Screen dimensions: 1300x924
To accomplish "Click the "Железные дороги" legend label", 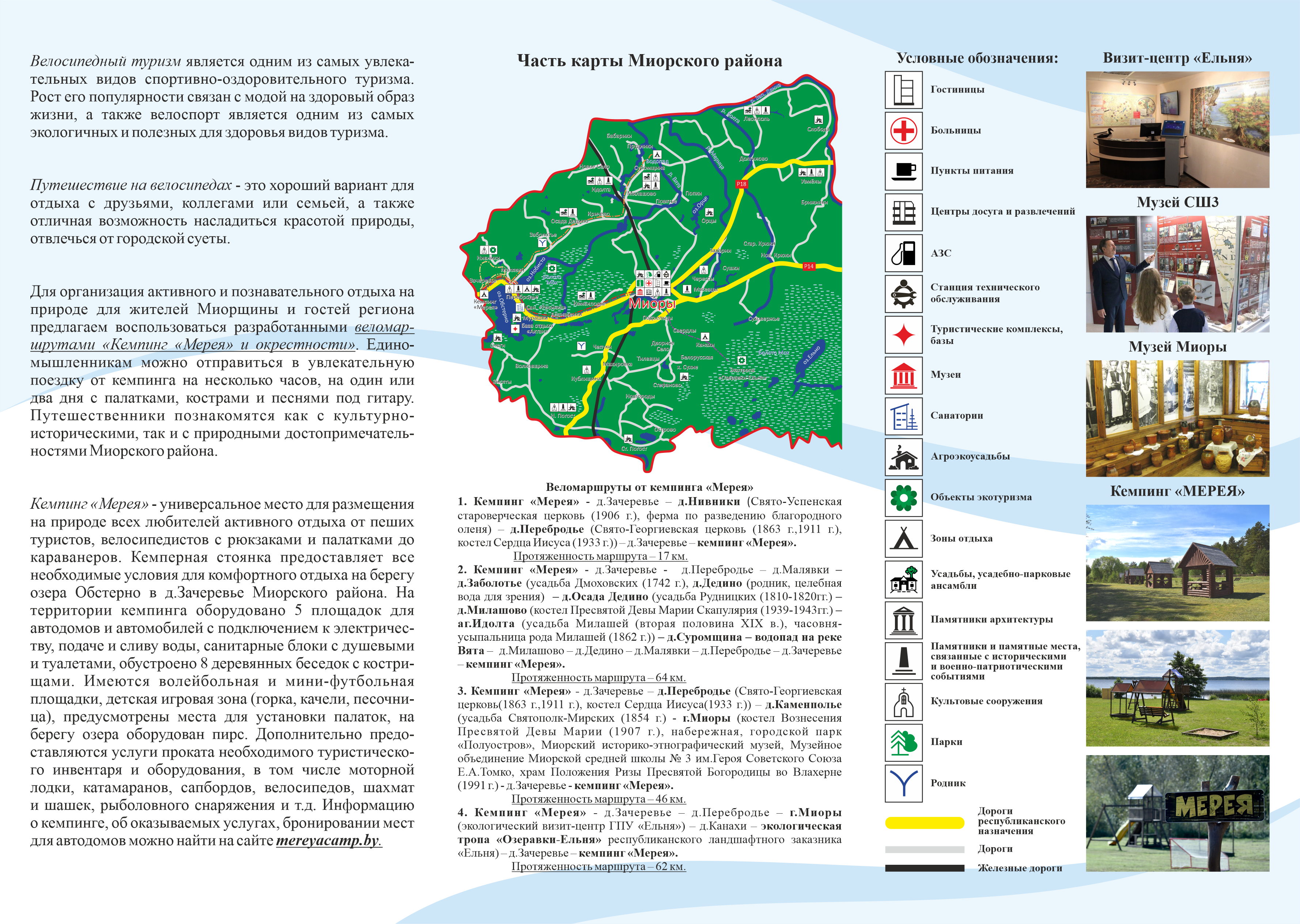I will point(1020,868).
